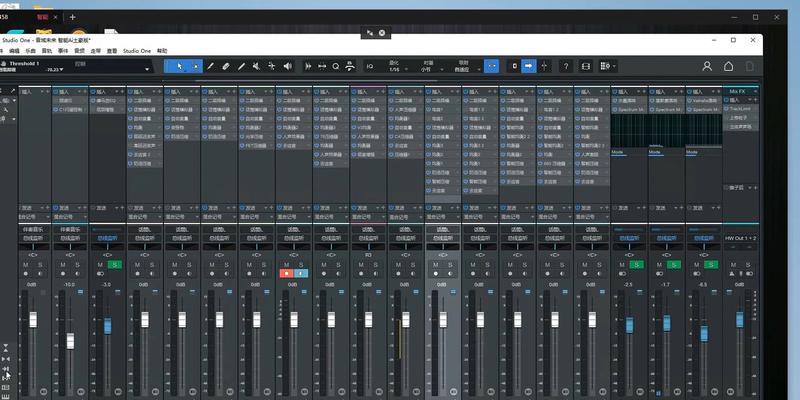
Task: Click the IQ input quantize icon
Action: click(370, 66)
